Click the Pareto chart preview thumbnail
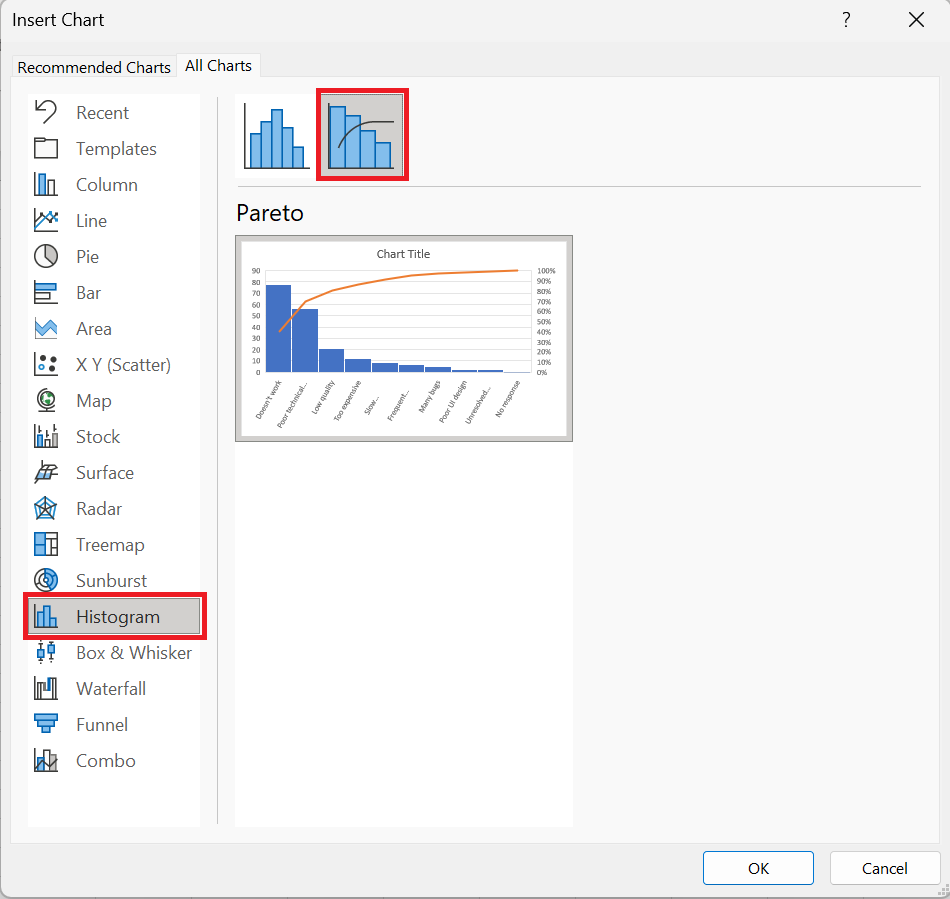 [x=404, y=339]
